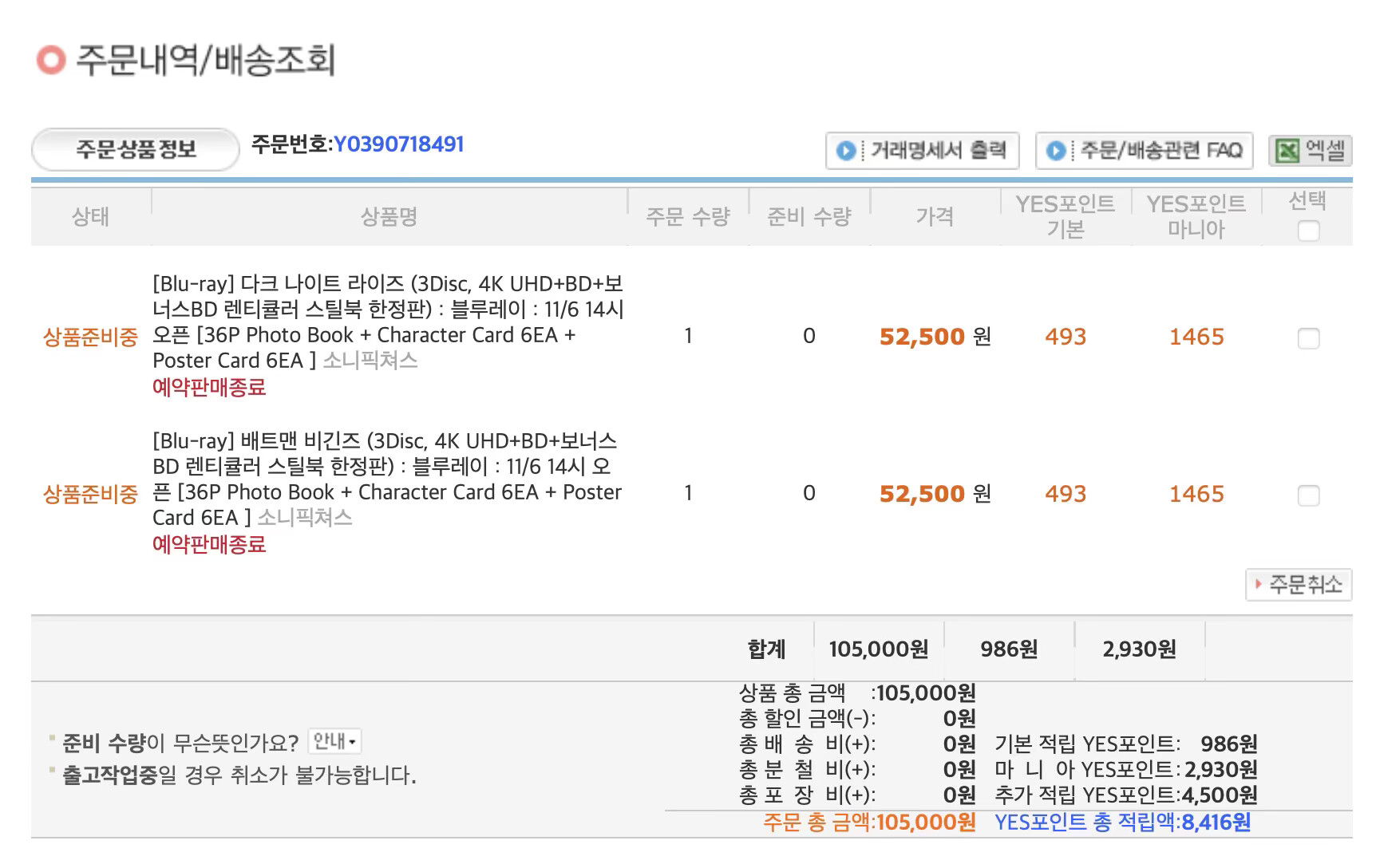Check the 배트맨 비긴즈 row checkbox
1376x868 pixels.
1308,495
